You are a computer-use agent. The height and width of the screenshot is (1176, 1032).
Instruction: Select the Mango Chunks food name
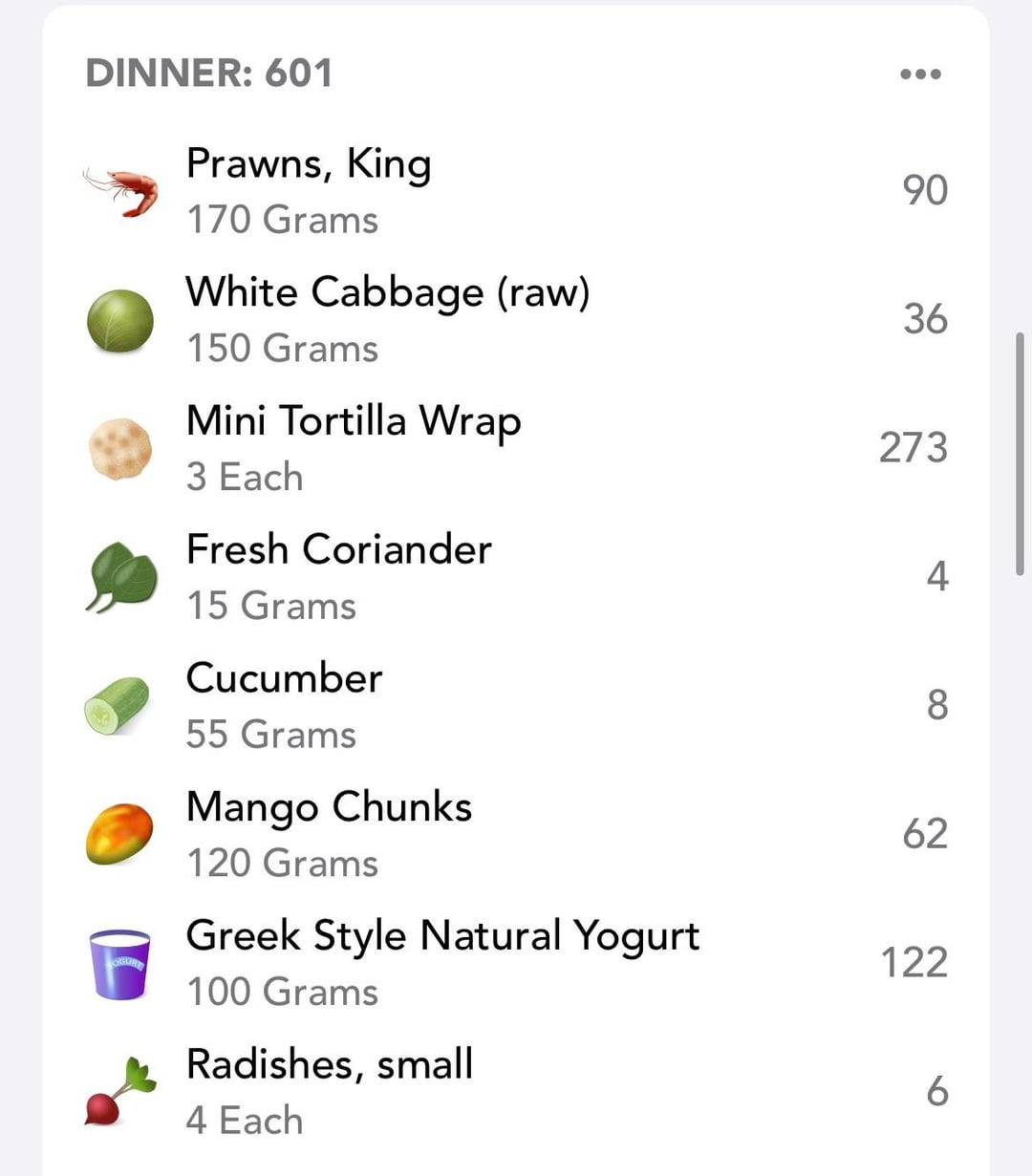pyautogui.click(x=329, y=807)
